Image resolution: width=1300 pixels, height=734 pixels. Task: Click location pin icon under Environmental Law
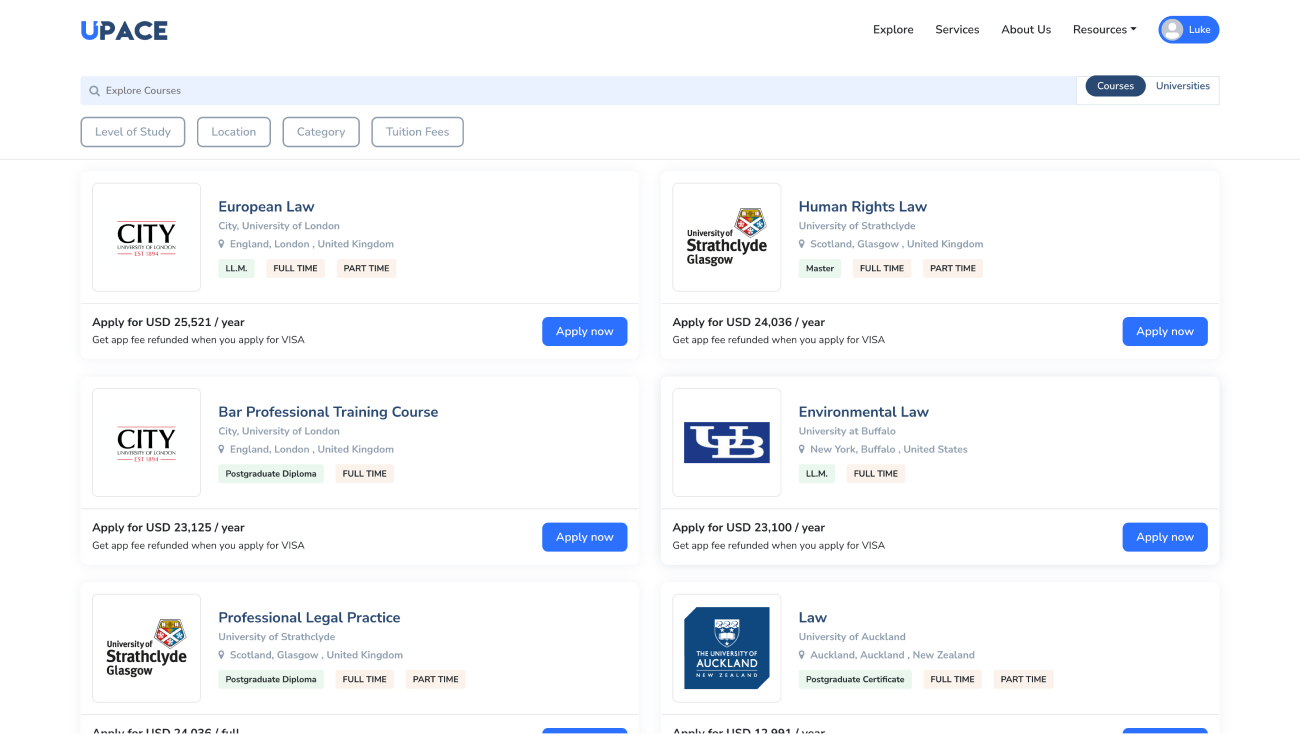[x=802, y=450]
